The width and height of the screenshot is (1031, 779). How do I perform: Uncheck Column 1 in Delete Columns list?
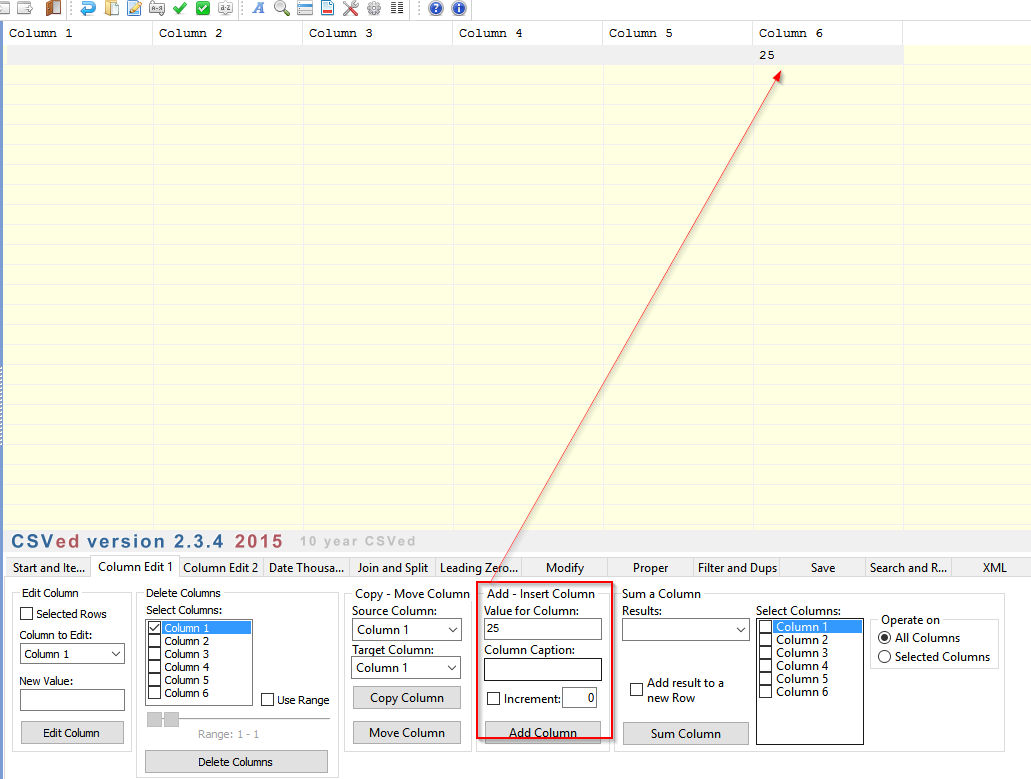coord(155,628)
